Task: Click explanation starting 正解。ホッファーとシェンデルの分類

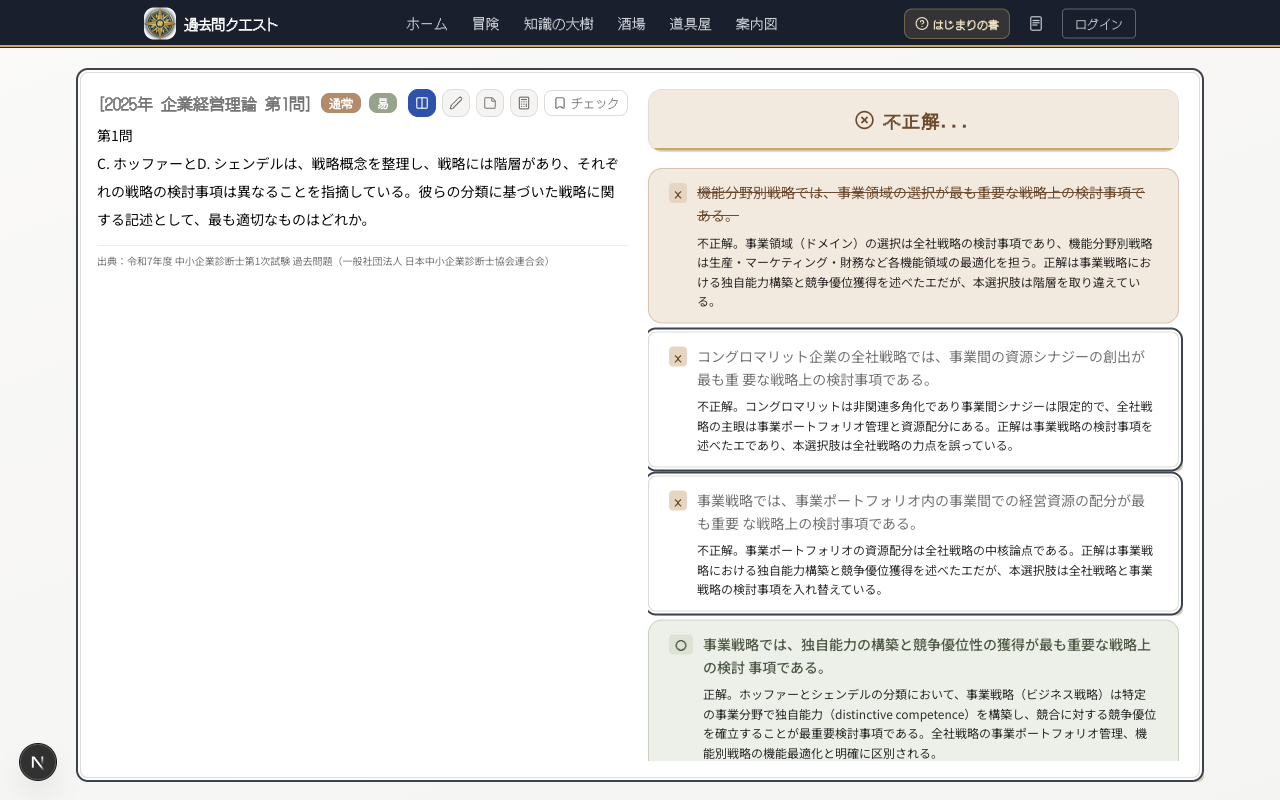Action: click(x=930, y=723)
